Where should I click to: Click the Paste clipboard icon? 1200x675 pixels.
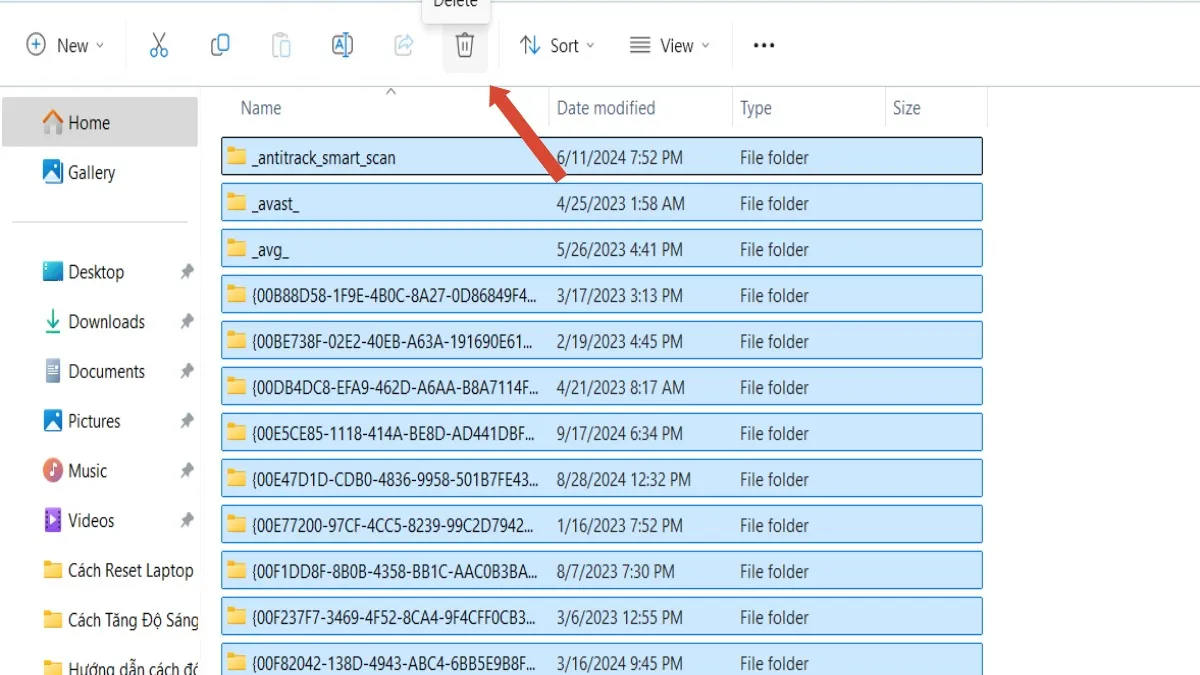click(x=281, y=45)
